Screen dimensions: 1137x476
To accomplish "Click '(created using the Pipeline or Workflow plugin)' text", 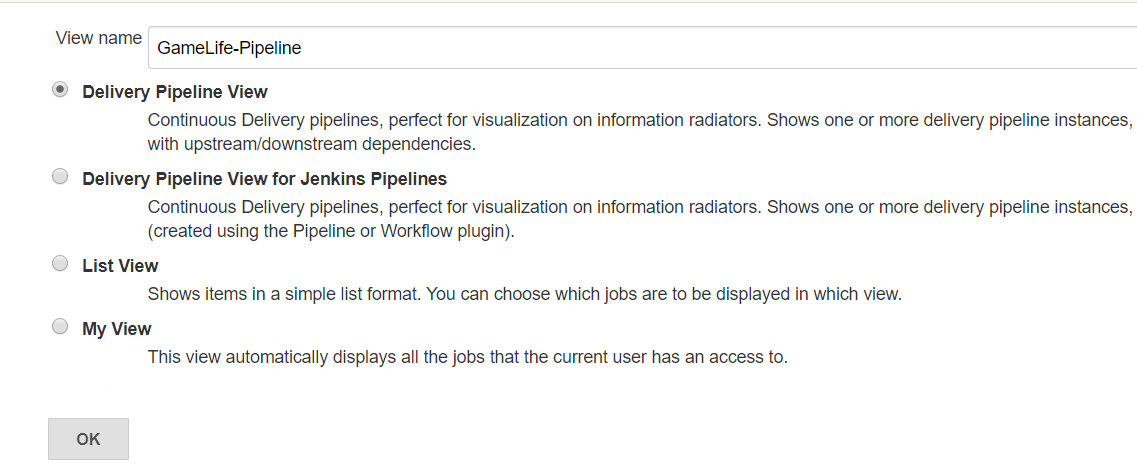I will [x=330, y=231].
